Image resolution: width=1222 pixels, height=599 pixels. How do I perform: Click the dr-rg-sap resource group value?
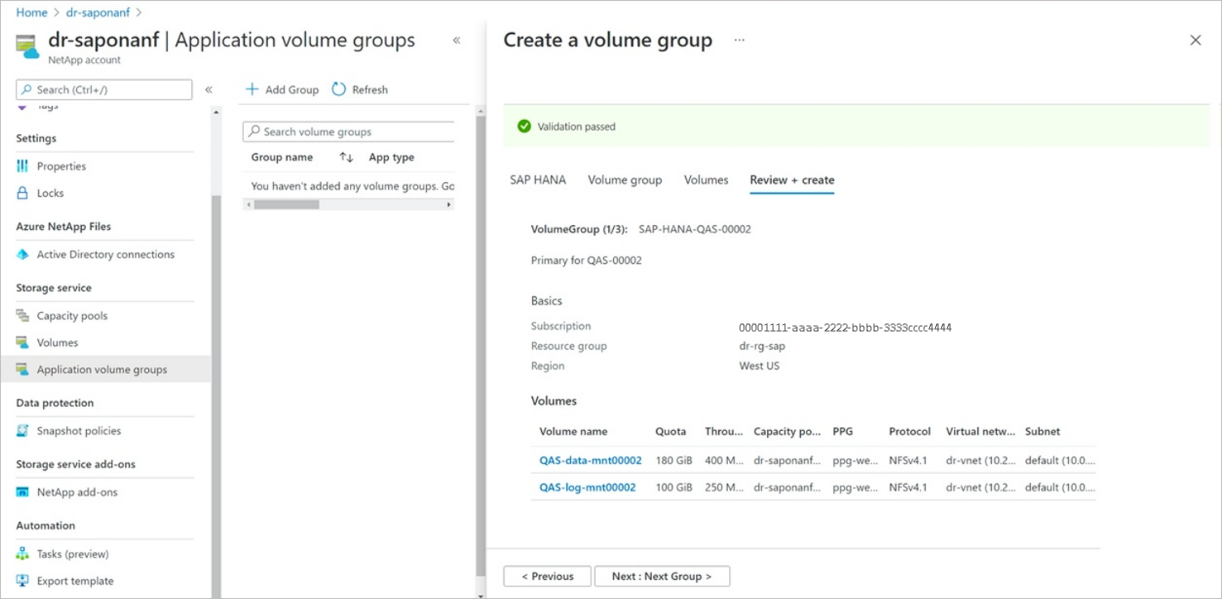point(762,346)
